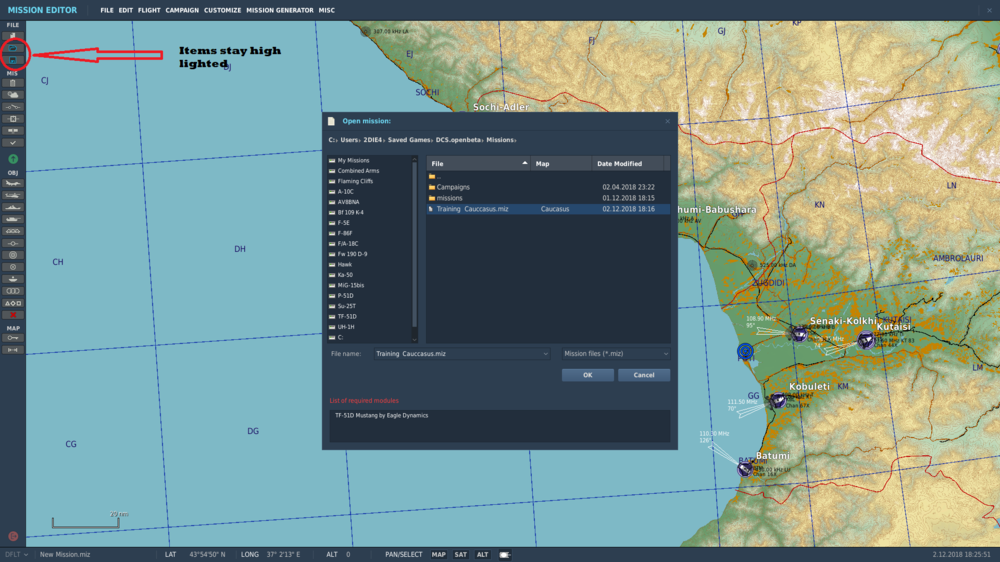Toggle the MAP view mode

pos(439,554)
